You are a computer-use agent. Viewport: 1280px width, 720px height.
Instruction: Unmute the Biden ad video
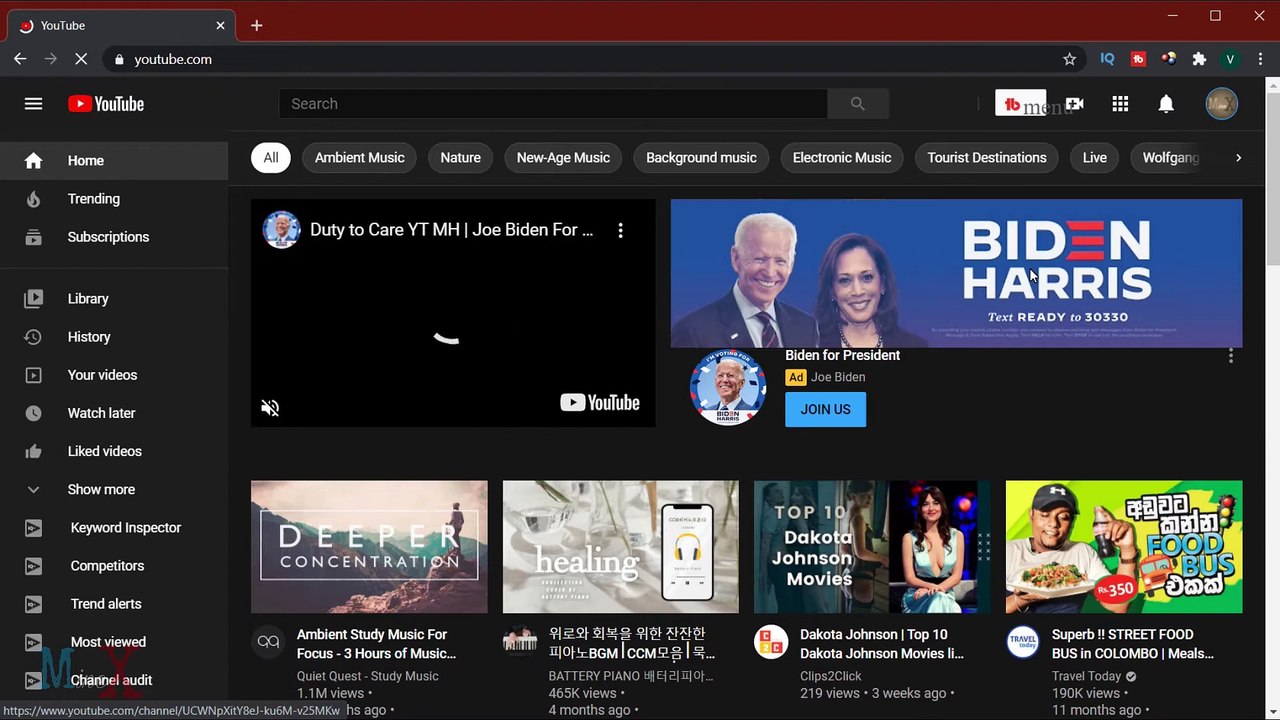click(270, 407)
